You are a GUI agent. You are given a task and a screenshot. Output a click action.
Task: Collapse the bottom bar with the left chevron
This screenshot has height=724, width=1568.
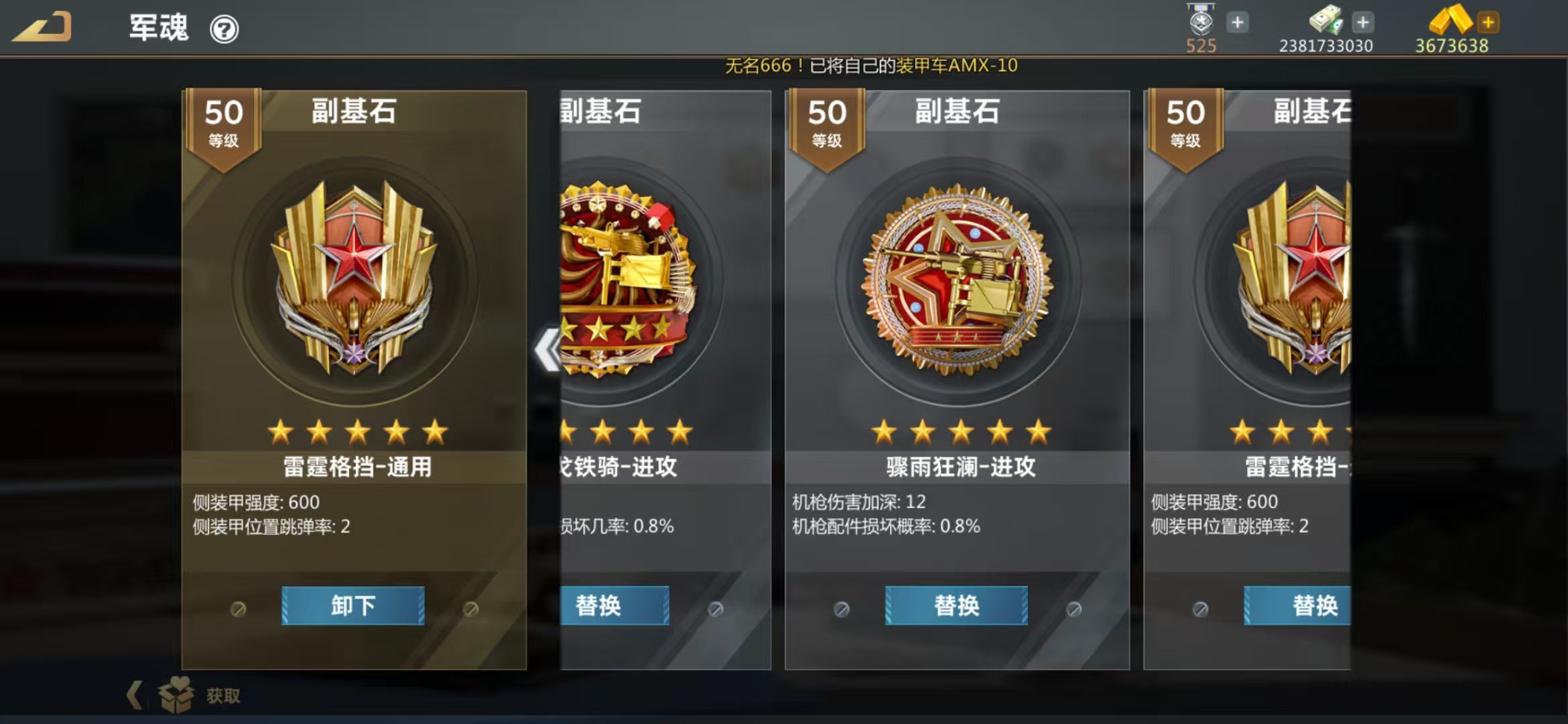[x=135, y=695]
